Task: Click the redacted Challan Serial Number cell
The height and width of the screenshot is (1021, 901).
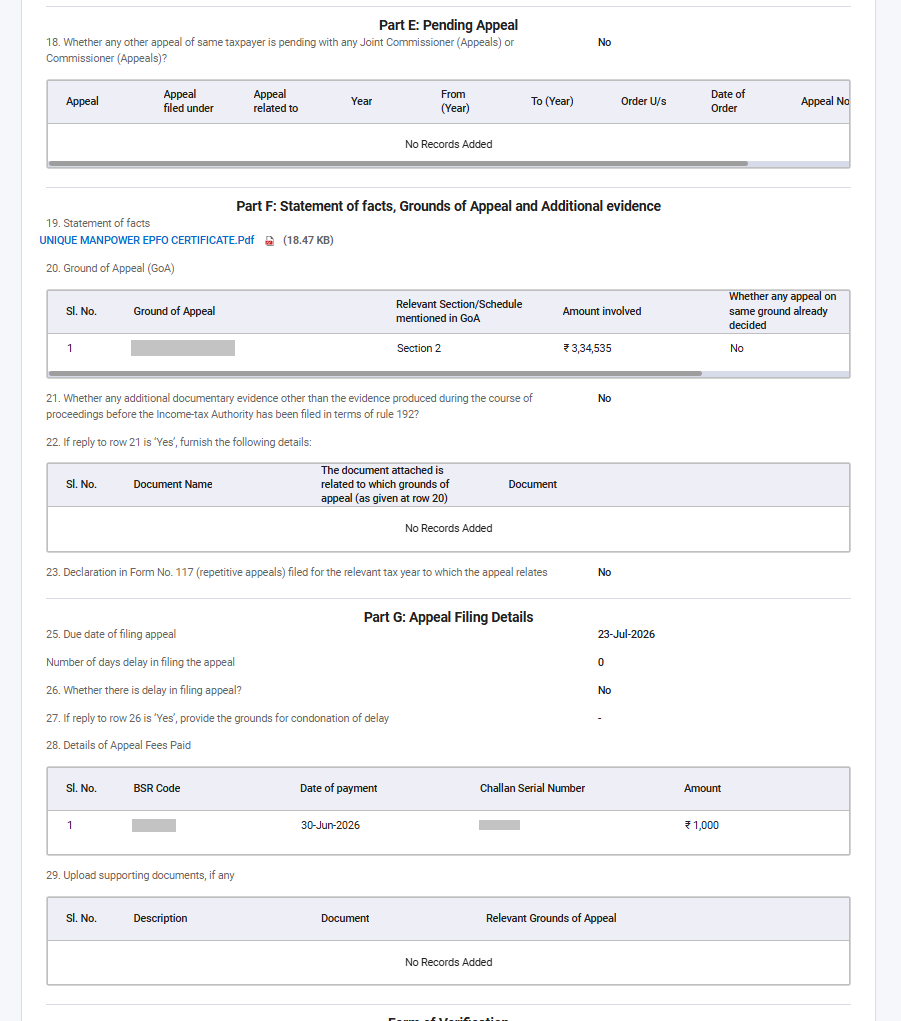Action: click(x=499, y=825)
